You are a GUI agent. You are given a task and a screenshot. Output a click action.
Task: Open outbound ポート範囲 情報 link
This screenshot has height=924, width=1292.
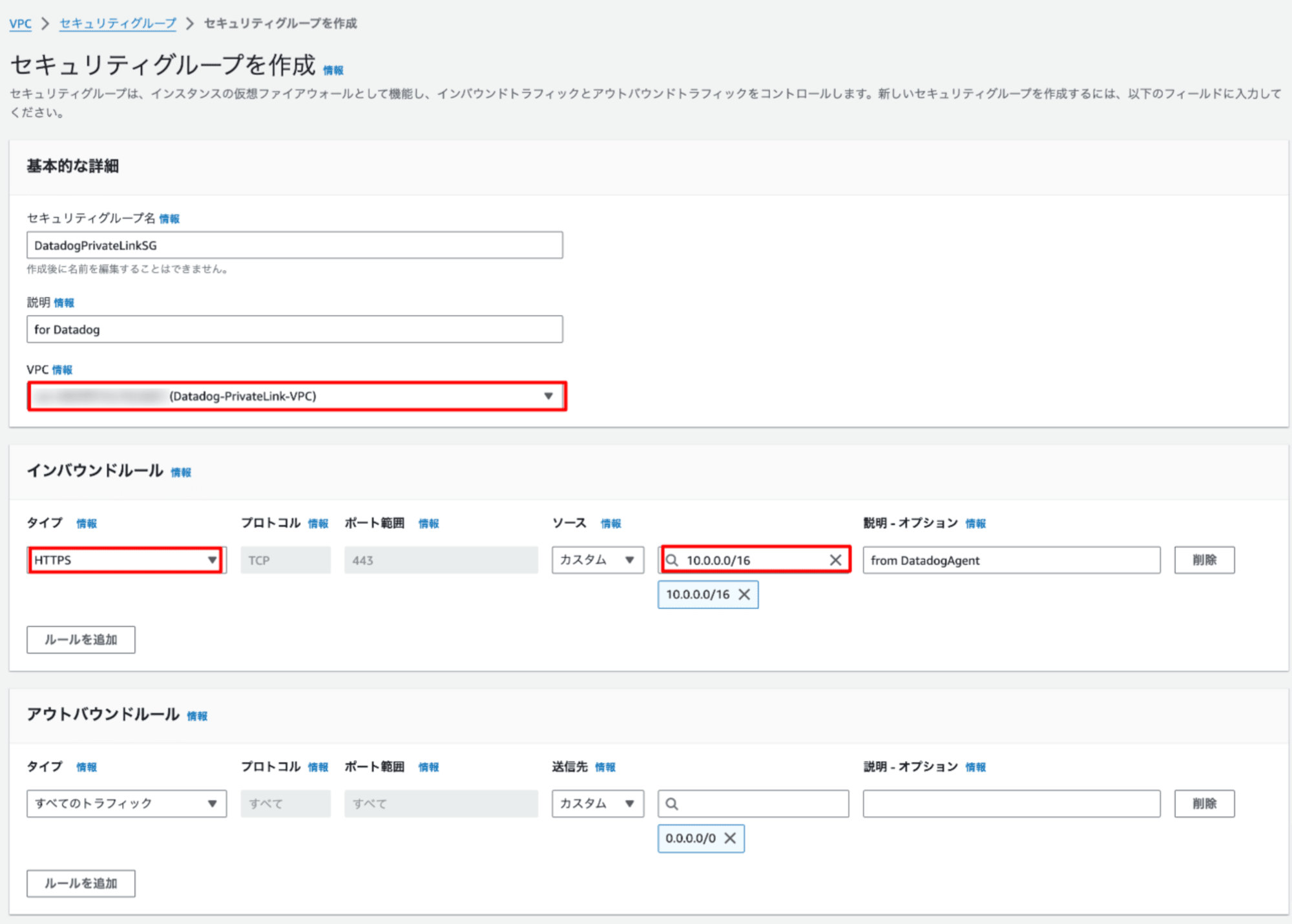(x=428, y=767)
